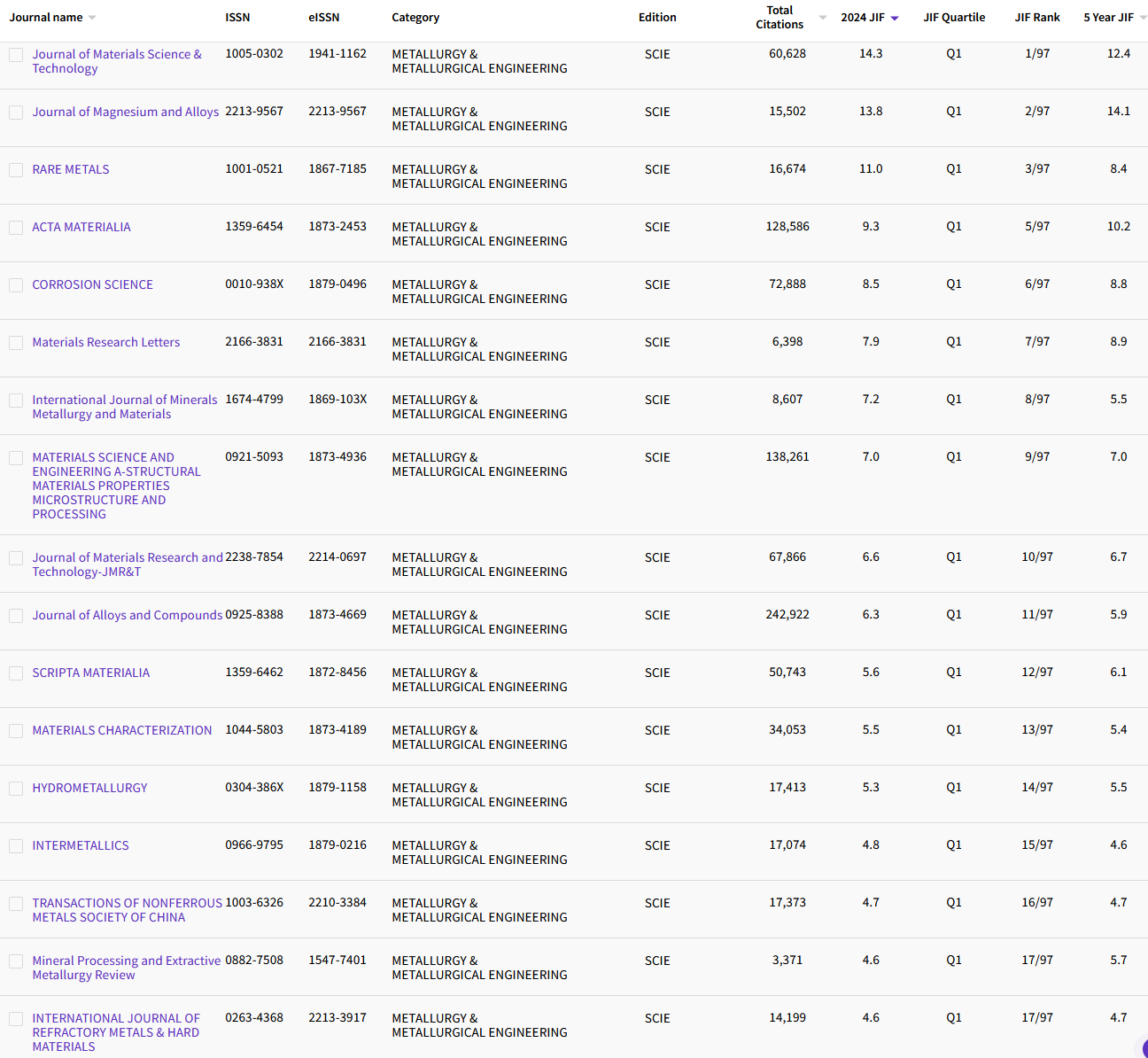View SCRIPTA MATERIALIA journal page
The image size is (1148, 1058).
(90, 673)
